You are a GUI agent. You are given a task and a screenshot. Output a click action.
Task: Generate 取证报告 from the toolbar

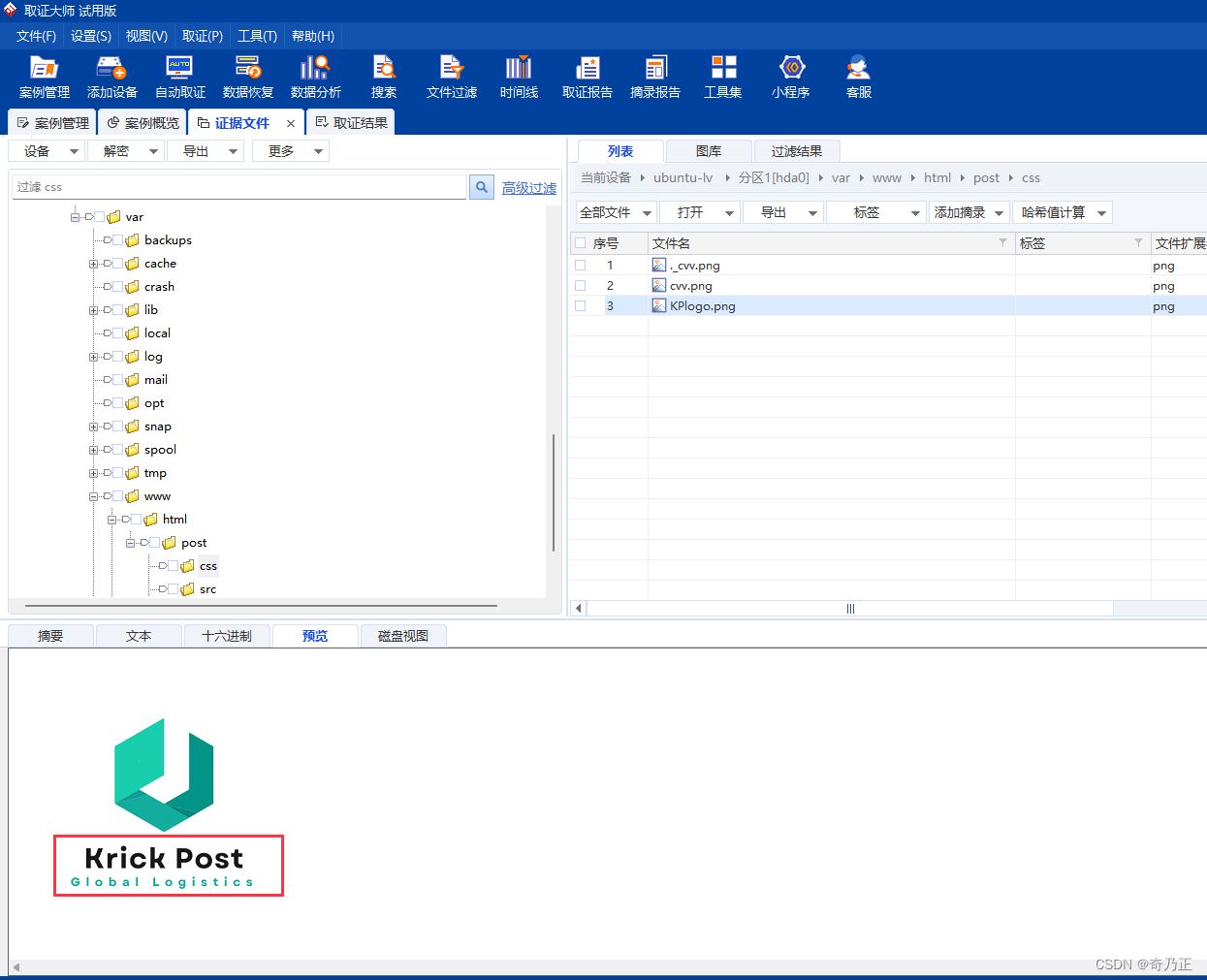point(588,78)
